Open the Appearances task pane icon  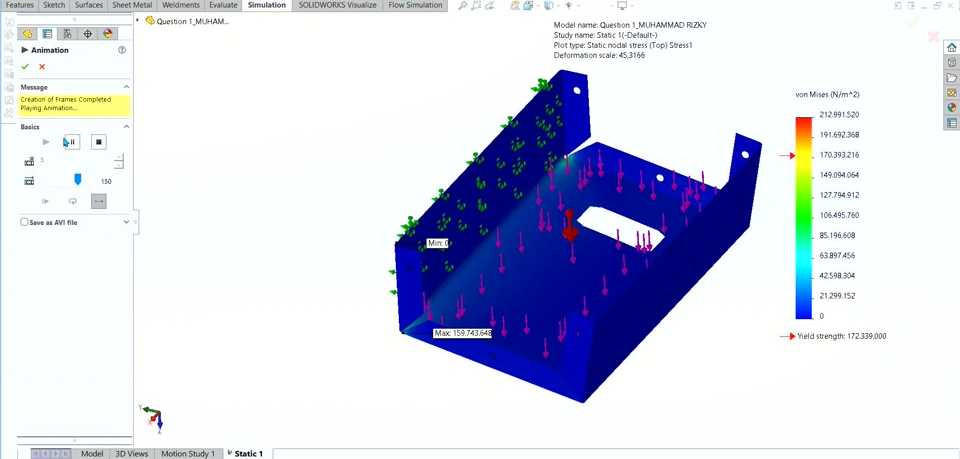pyautogui.click(x=951, y=107)
